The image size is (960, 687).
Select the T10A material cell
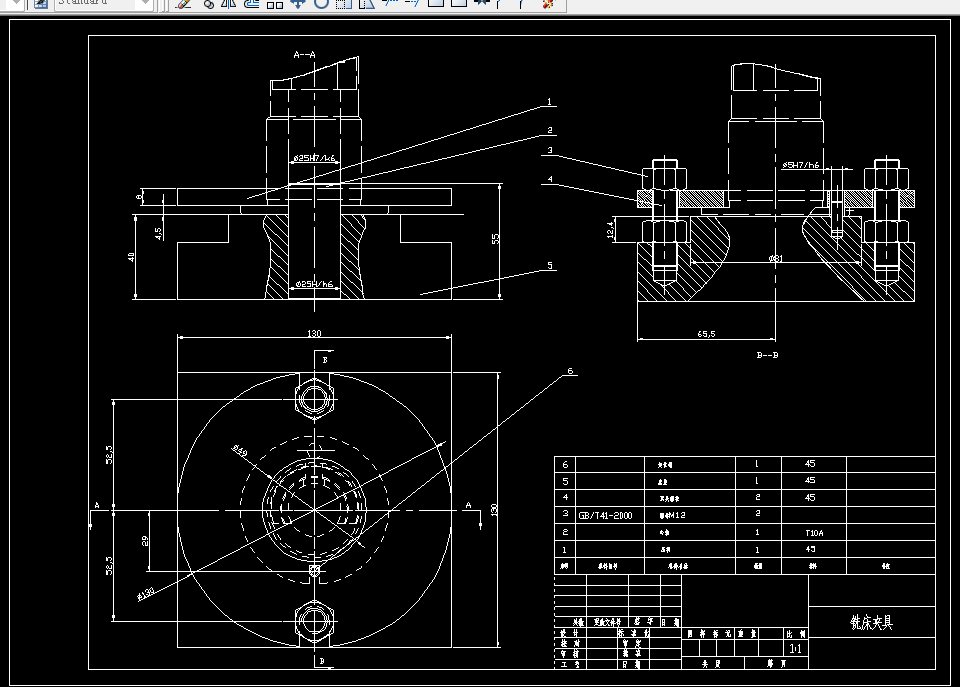tap(814, 533)
